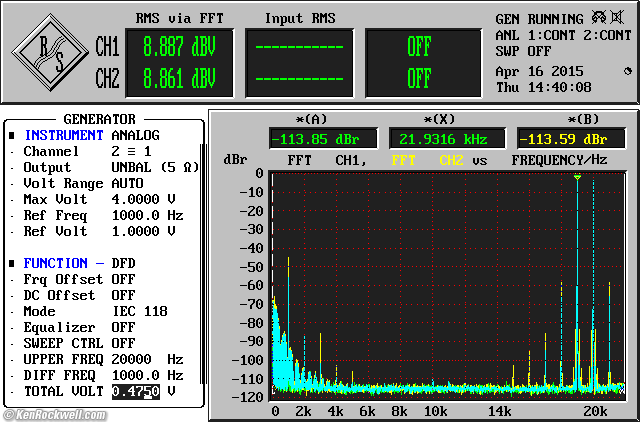Viewport: 640px width, 422px height.
Task: Click cursor B readout -113.59 dBr
Action: (x=571, y=139)
